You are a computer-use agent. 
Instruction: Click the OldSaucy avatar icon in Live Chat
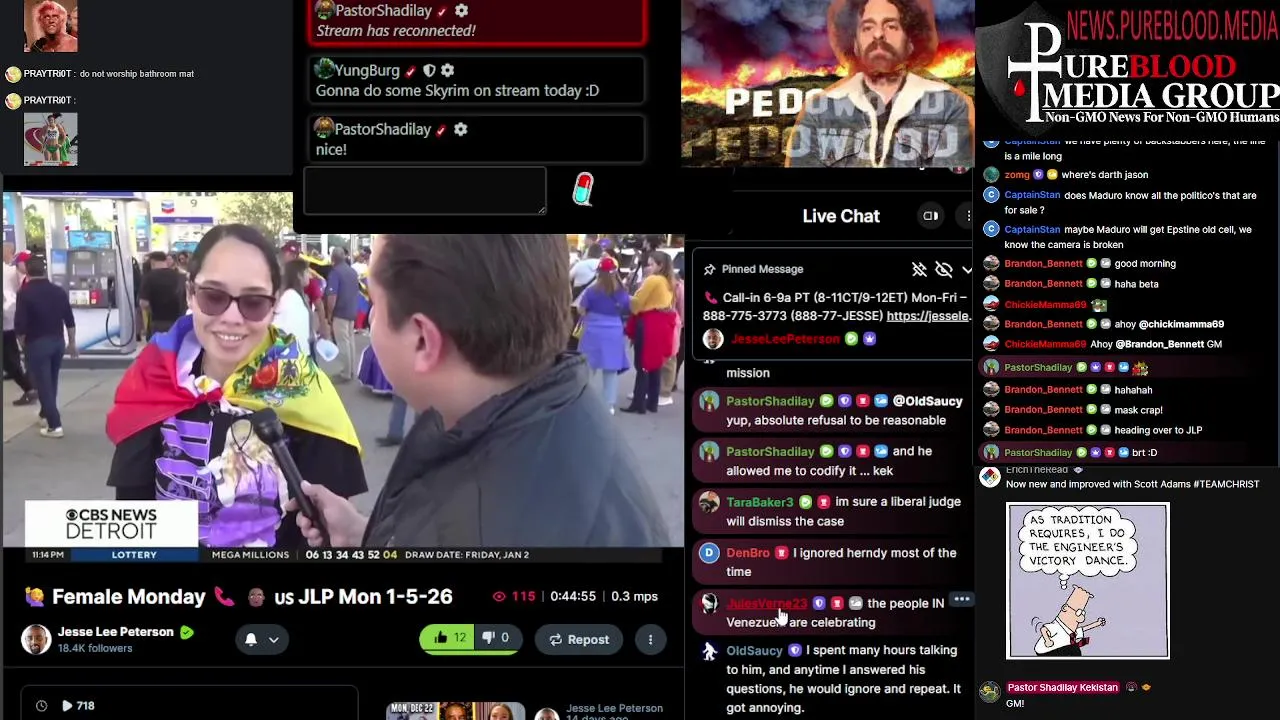(709, 652)
